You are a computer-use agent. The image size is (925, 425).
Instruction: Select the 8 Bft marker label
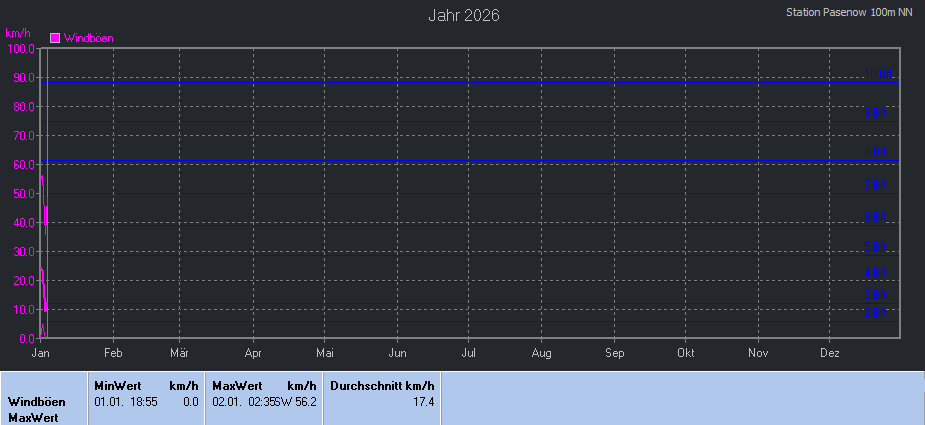click(x=877, y=152)
